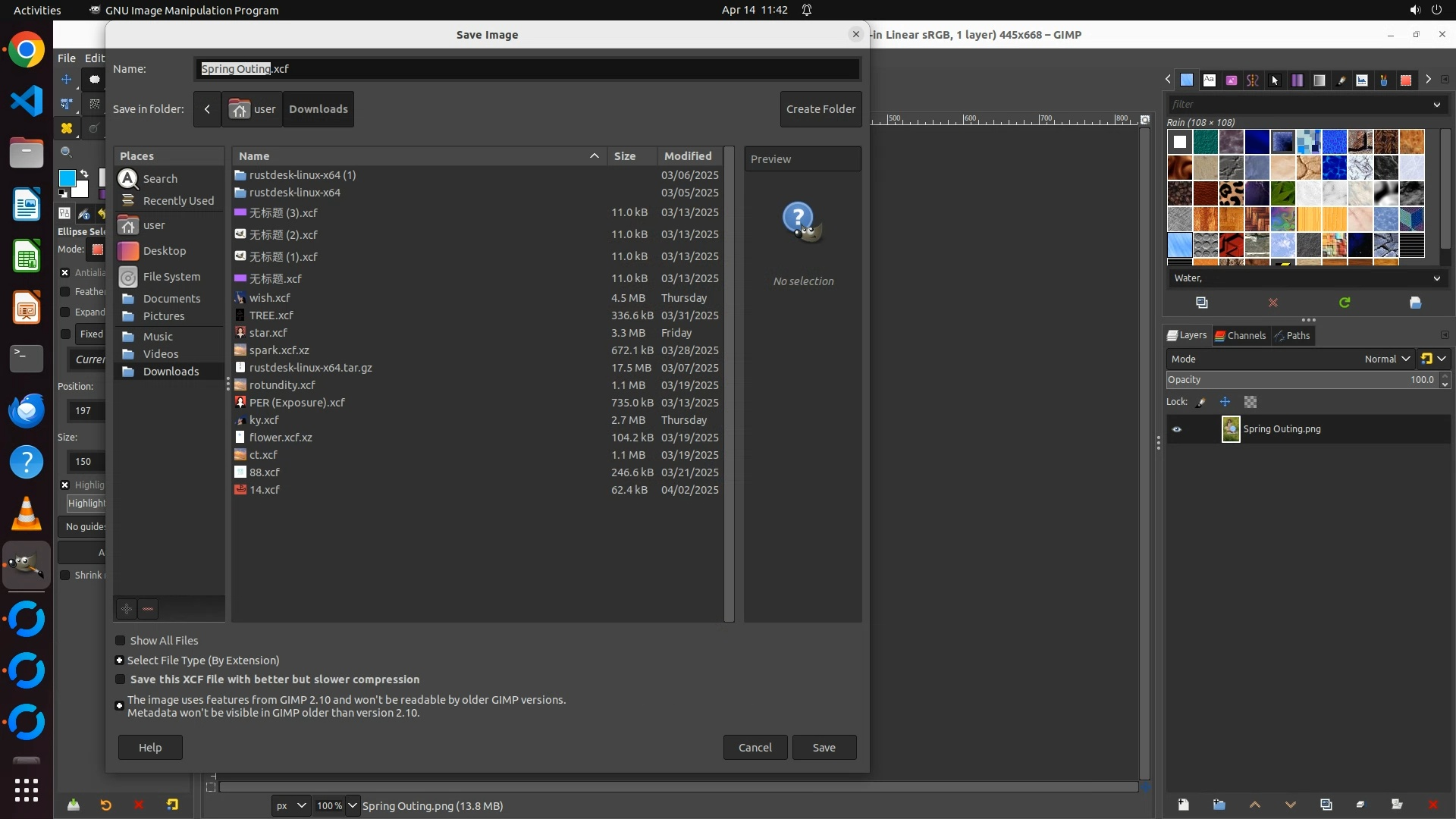1456x819 pixels.
Task: Open GIMP from the Ubuntu dock
Action: pos(27,565)
